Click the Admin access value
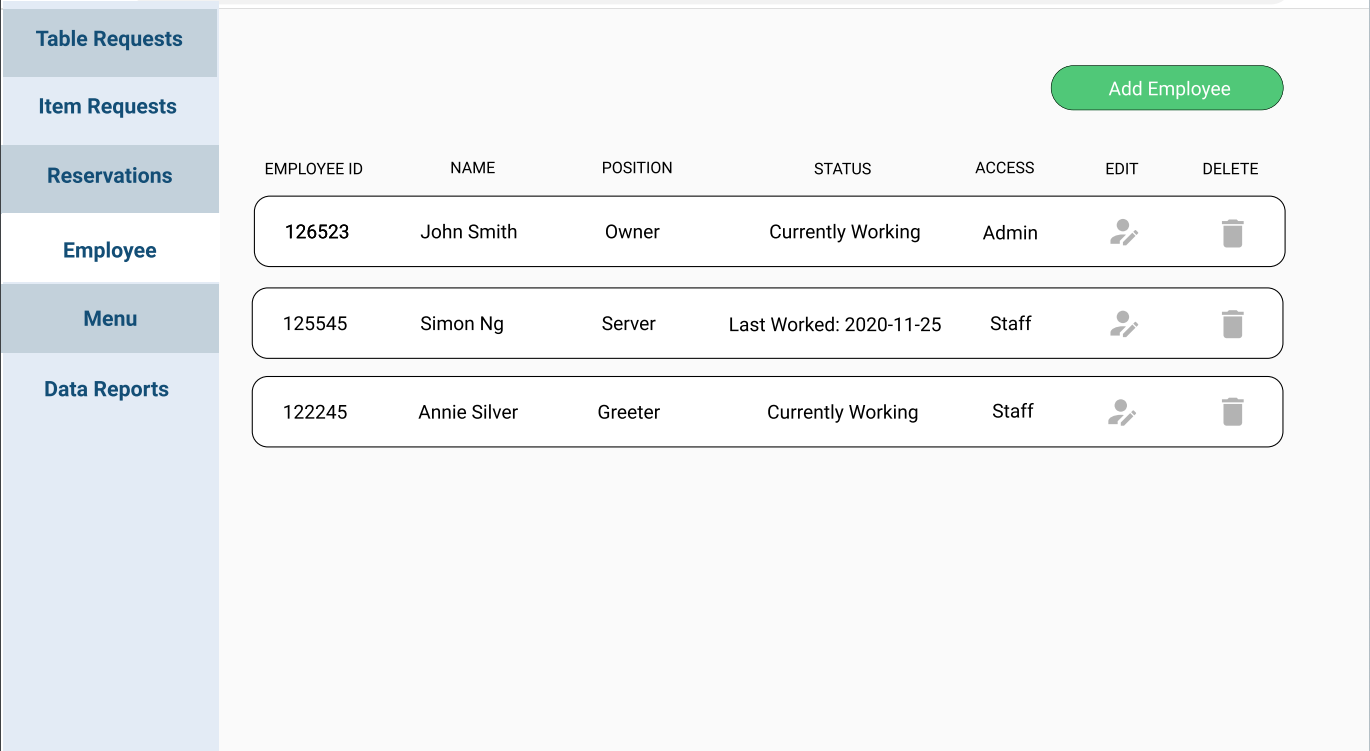 tap(1010, 233)
